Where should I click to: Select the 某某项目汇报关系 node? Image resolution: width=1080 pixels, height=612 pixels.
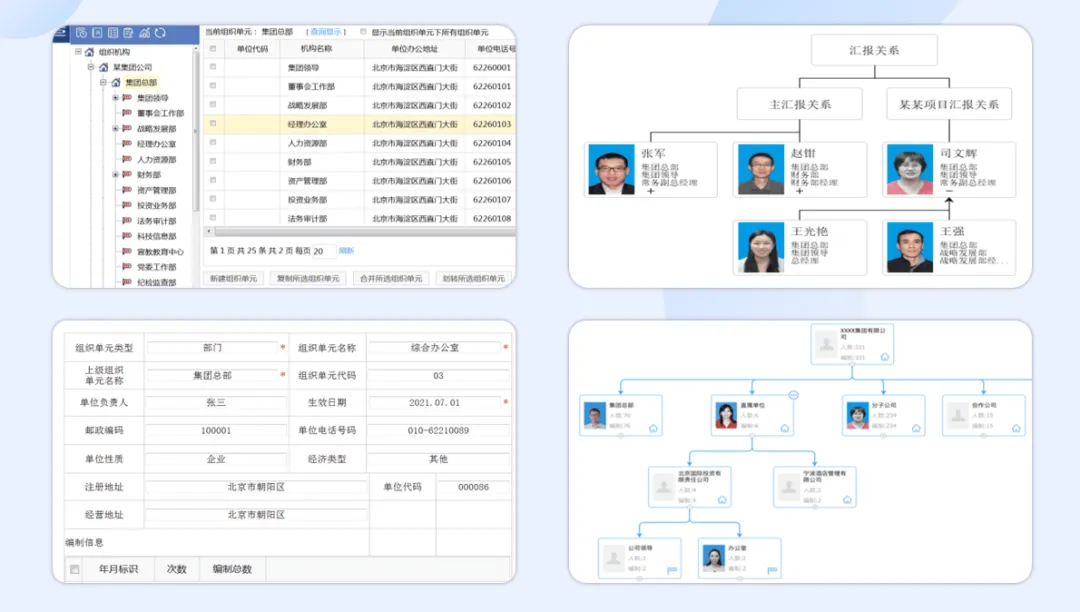coord(949,105)
